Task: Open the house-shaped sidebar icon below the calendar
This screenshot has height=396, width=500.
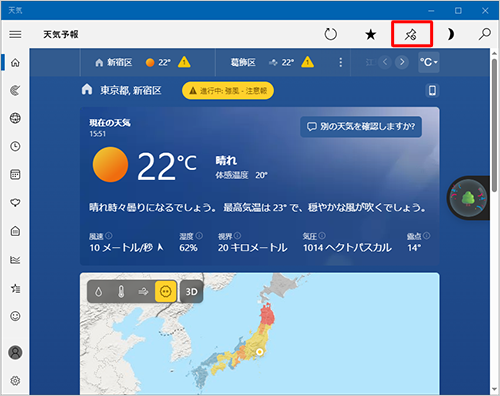Action: point(15,231)
